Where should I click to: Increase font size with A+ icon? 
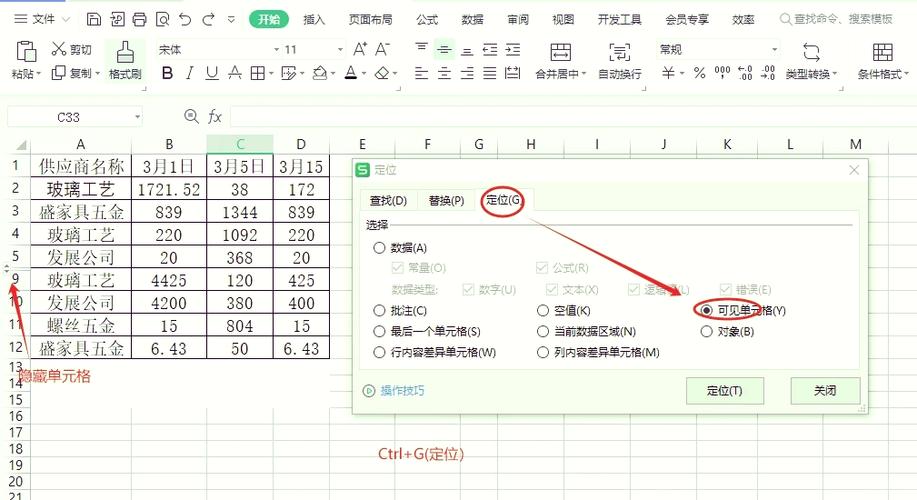point(360,49)
